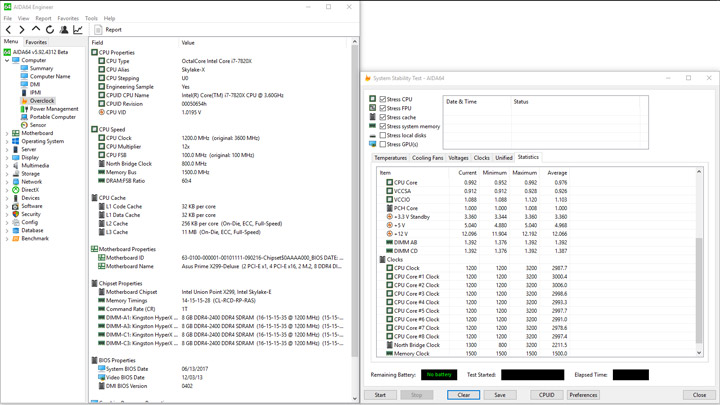The image size is (720, 405).
Task: Click the Preferences button
Action: (x=583, y=395)
